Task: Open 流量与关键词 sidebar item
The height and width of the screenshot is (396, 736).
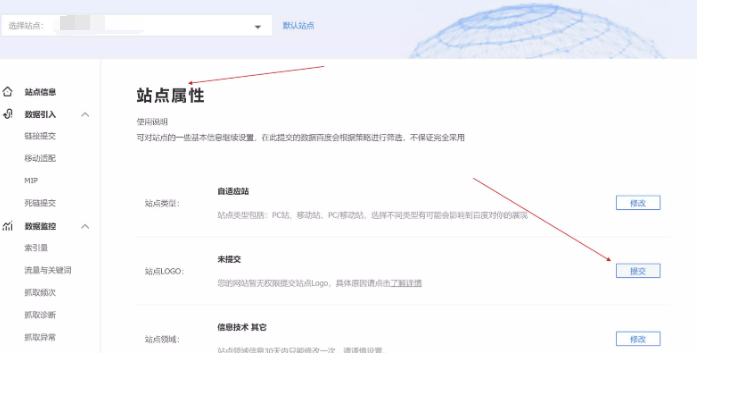Action: tap(48, 270)
